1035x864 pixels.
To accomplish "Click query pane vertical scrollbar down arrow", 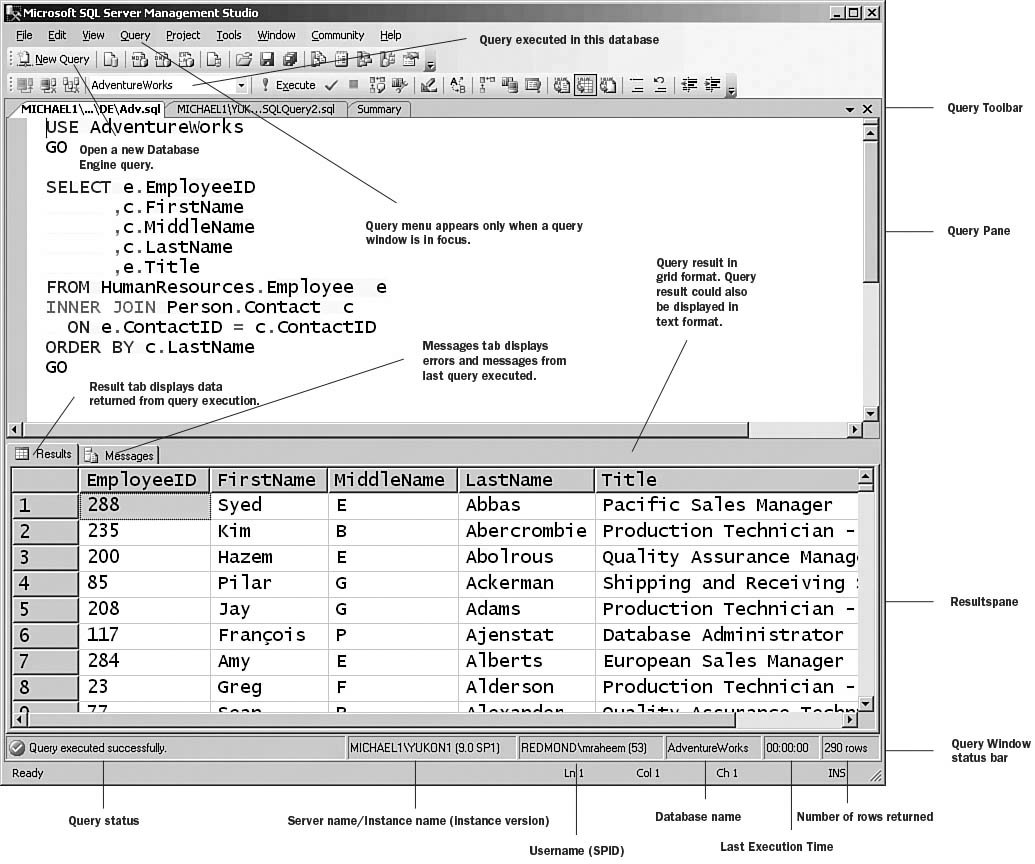I will tap(871, 414).
